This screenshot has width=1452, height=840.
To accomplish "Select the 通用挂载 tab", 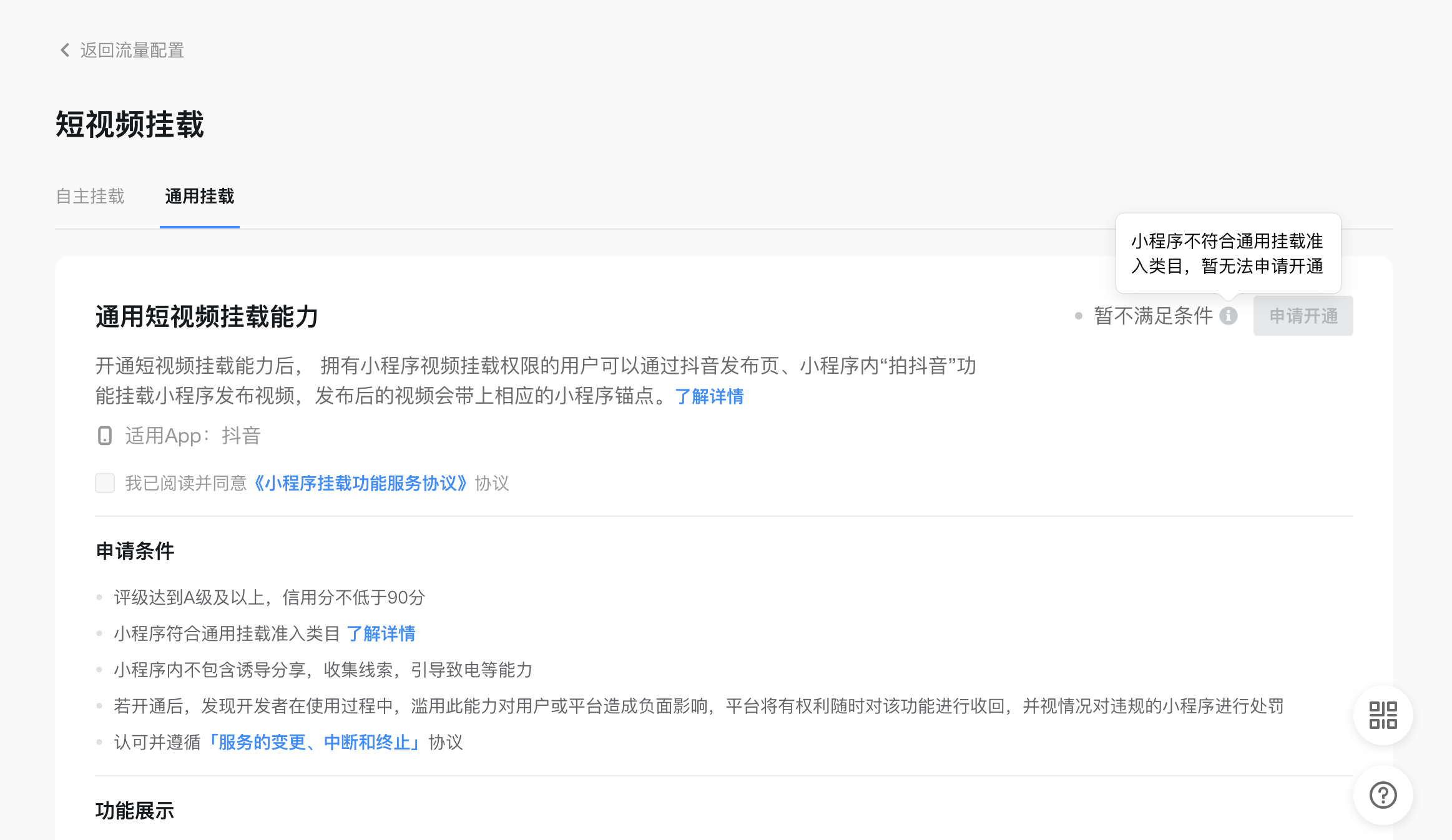I will [x=200, y=197].
